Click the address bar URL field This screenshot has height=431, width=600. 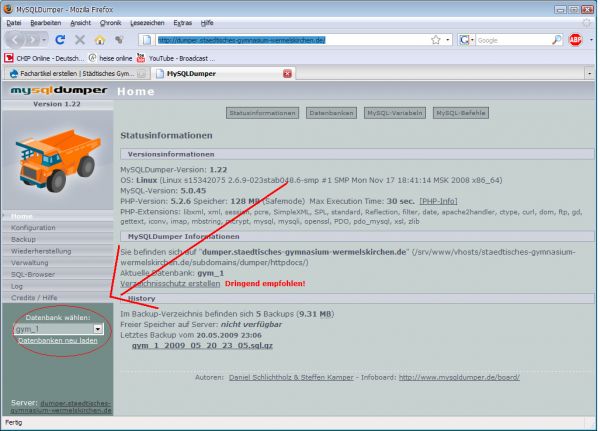pos(293,40)
